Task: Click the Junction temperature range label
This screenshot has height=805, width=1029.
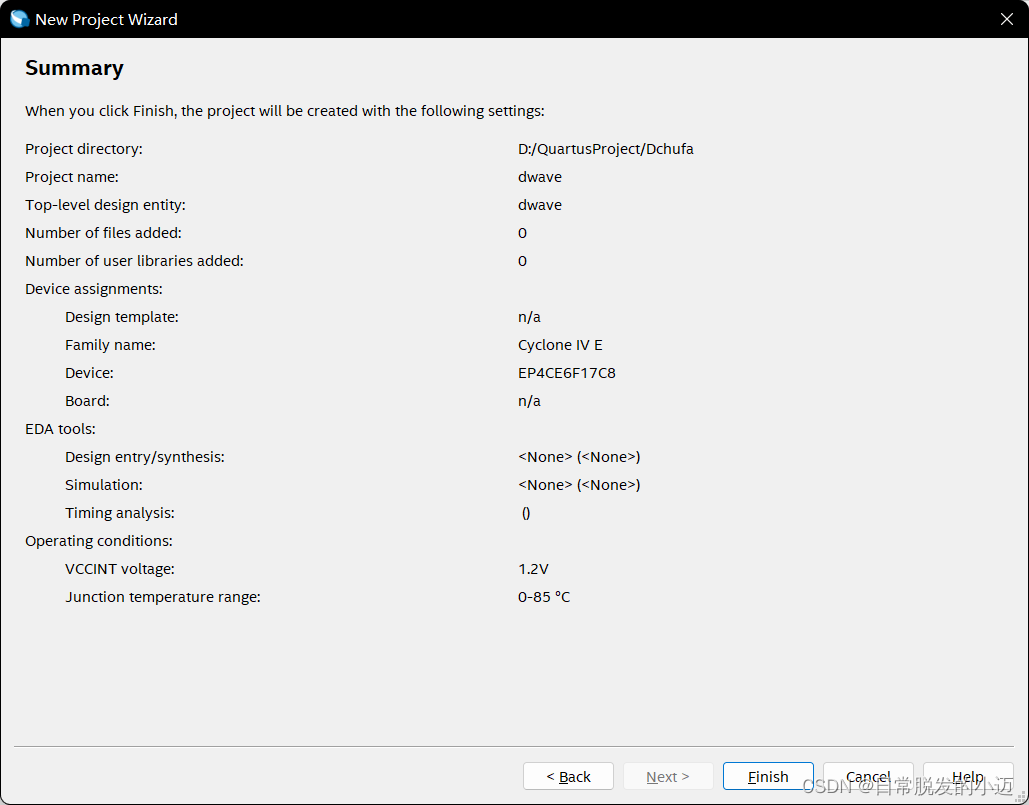Action: click(x=163, y=597)
